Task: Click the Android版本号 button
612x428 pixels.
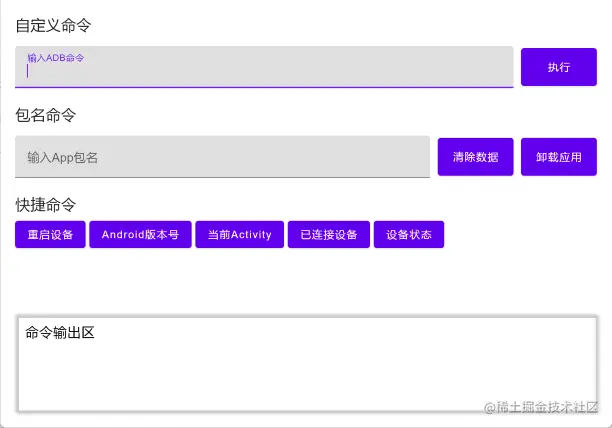Action: (141, 234)
